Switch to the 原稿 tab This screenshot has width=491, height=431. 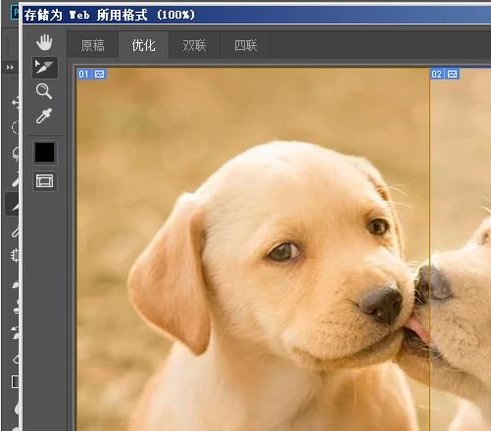pyautogui.click(x=93, y=45)
